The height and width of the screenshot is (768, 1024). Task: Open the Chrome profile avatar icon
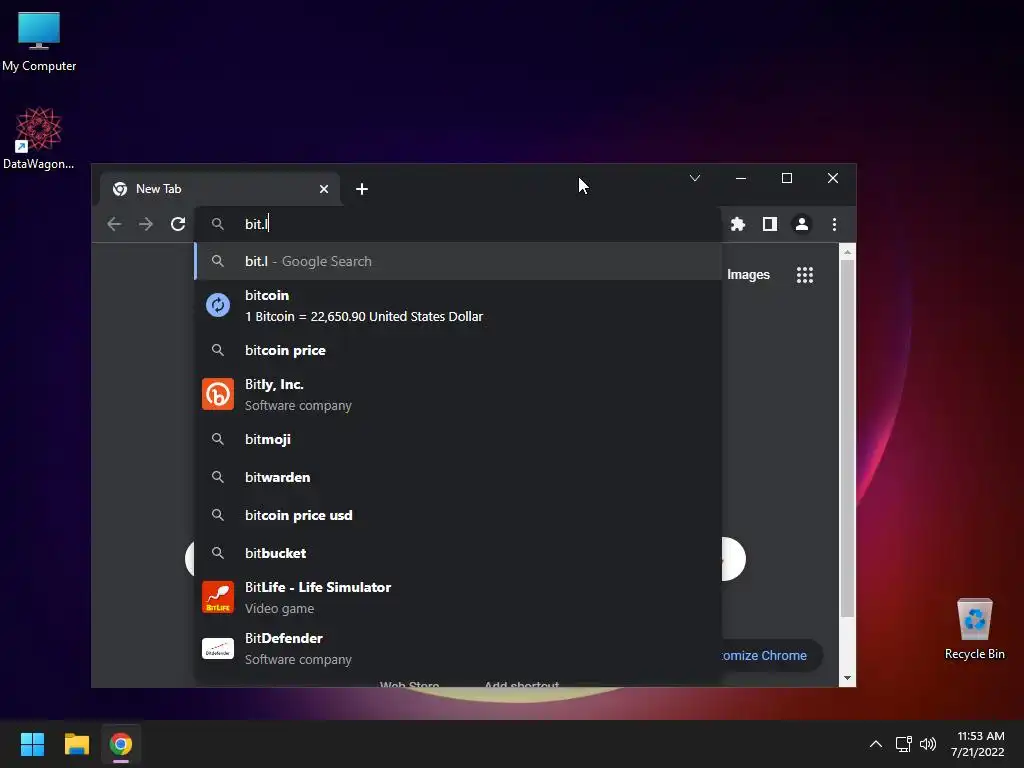802,224
